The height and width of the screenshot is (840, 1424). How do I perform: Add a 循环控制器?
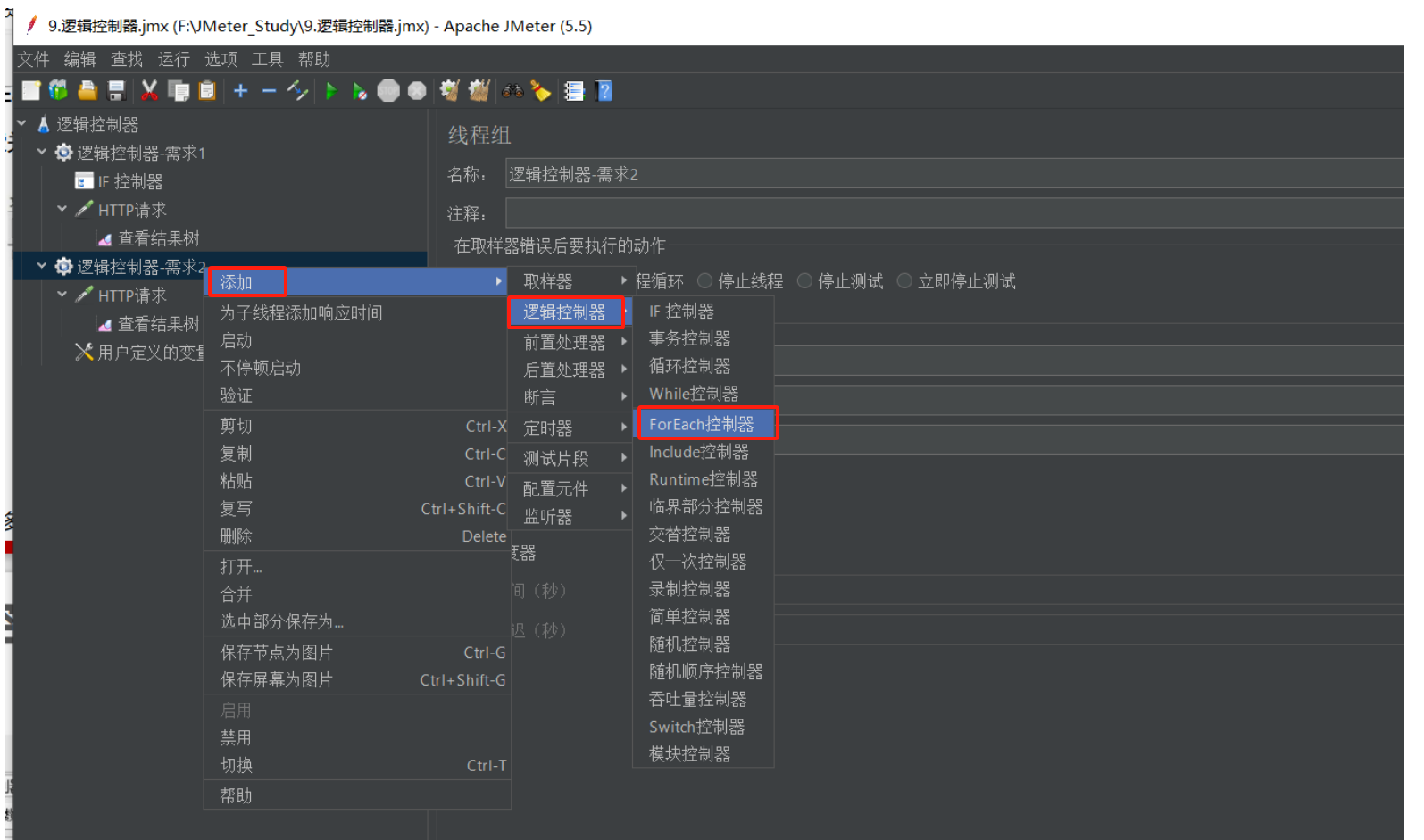pos(704,366)
